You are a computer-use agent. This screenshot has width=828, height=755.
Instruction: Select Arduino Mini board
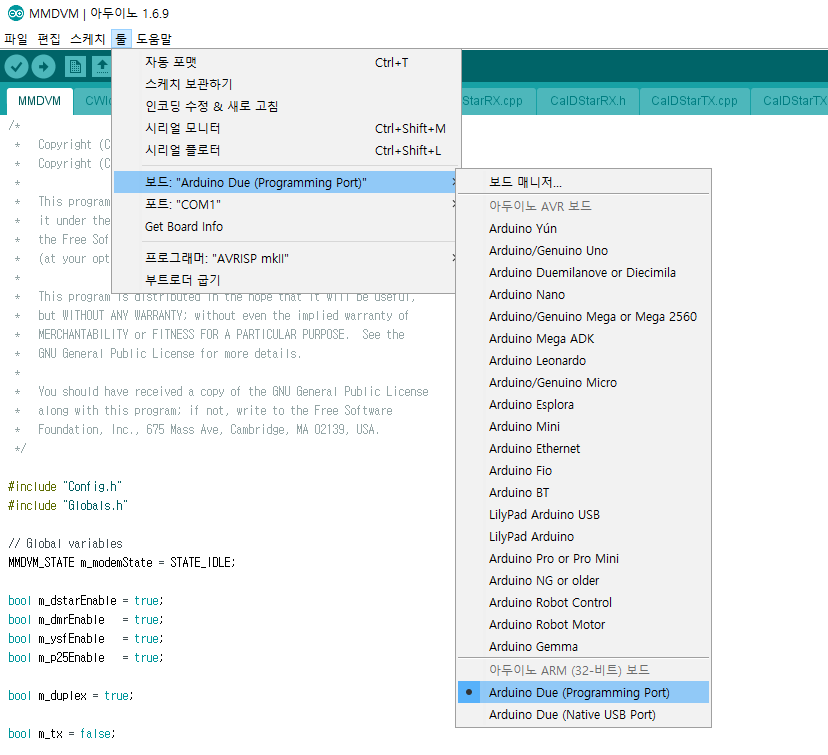click(x=583, y=427)
